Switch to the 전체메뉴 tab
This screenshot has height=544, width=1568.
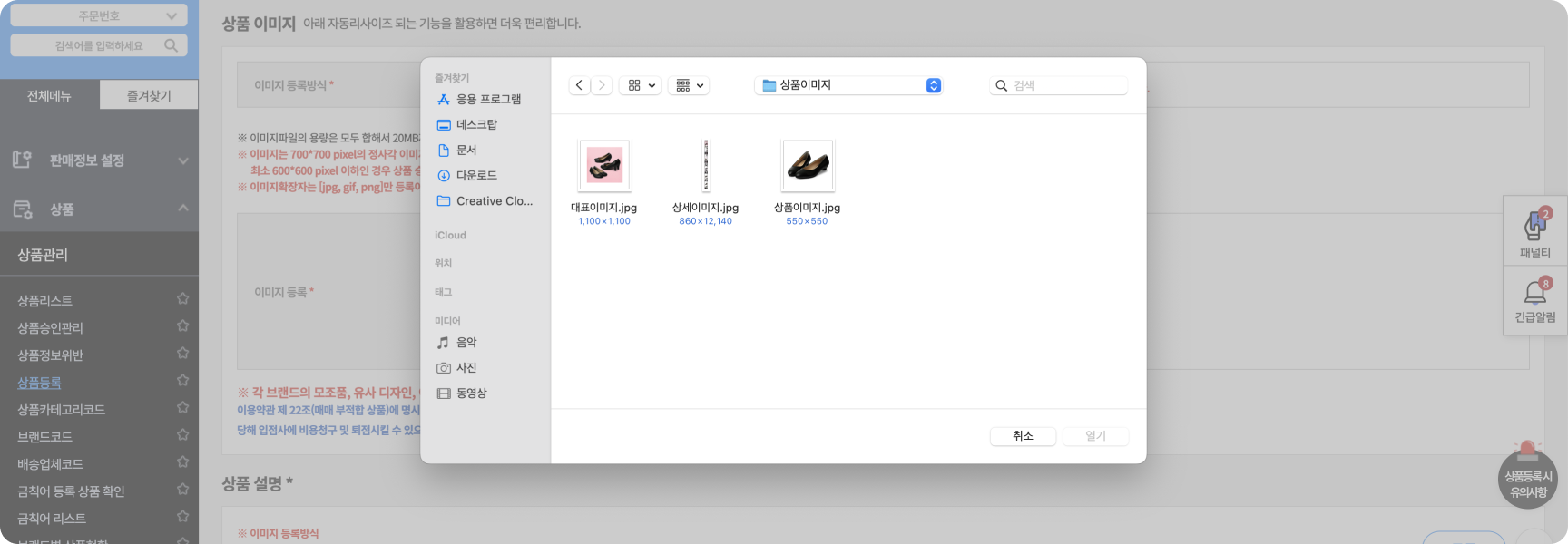click(x=49, y=95)
